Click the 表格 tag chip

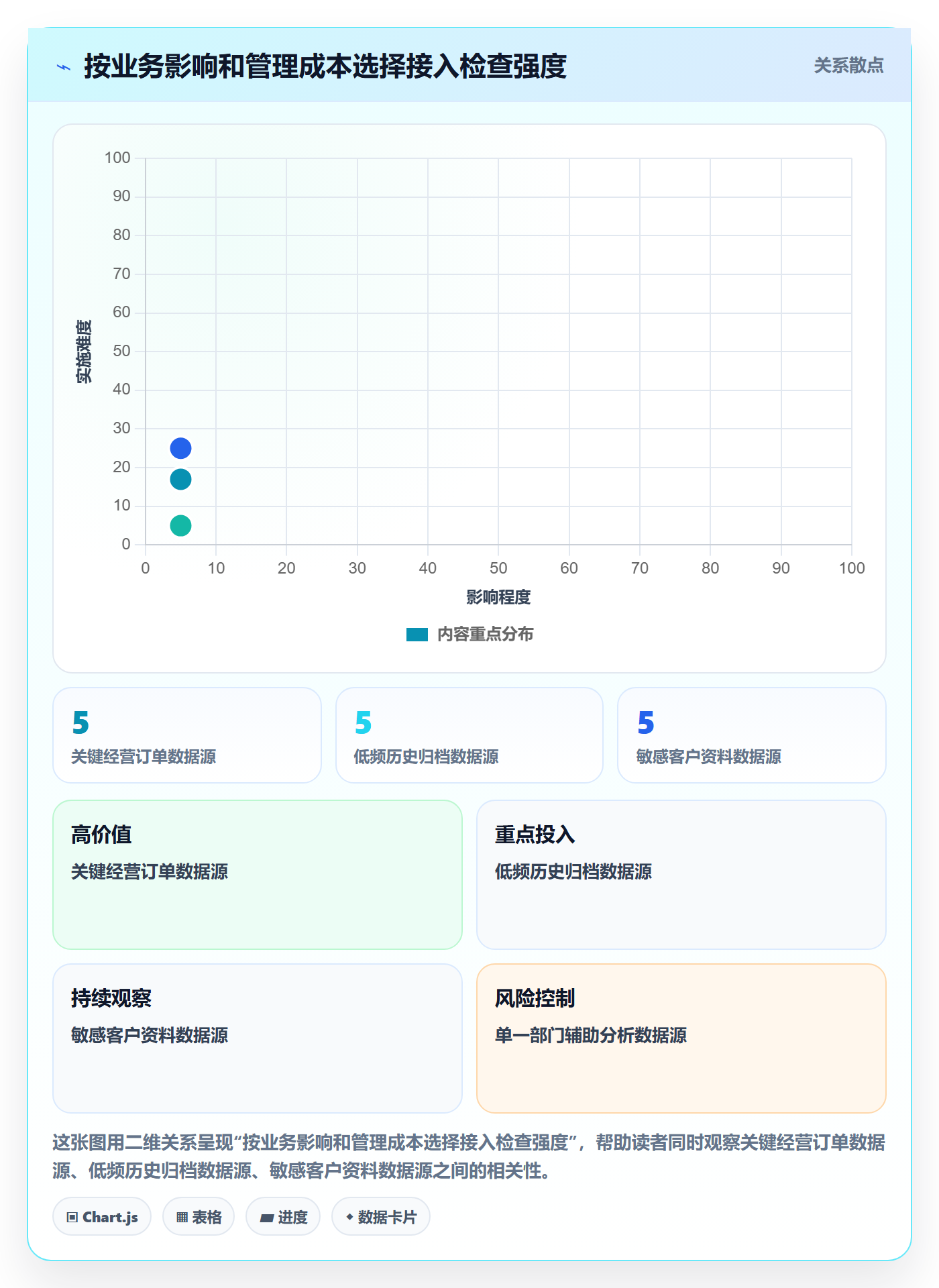(199, 1217)
